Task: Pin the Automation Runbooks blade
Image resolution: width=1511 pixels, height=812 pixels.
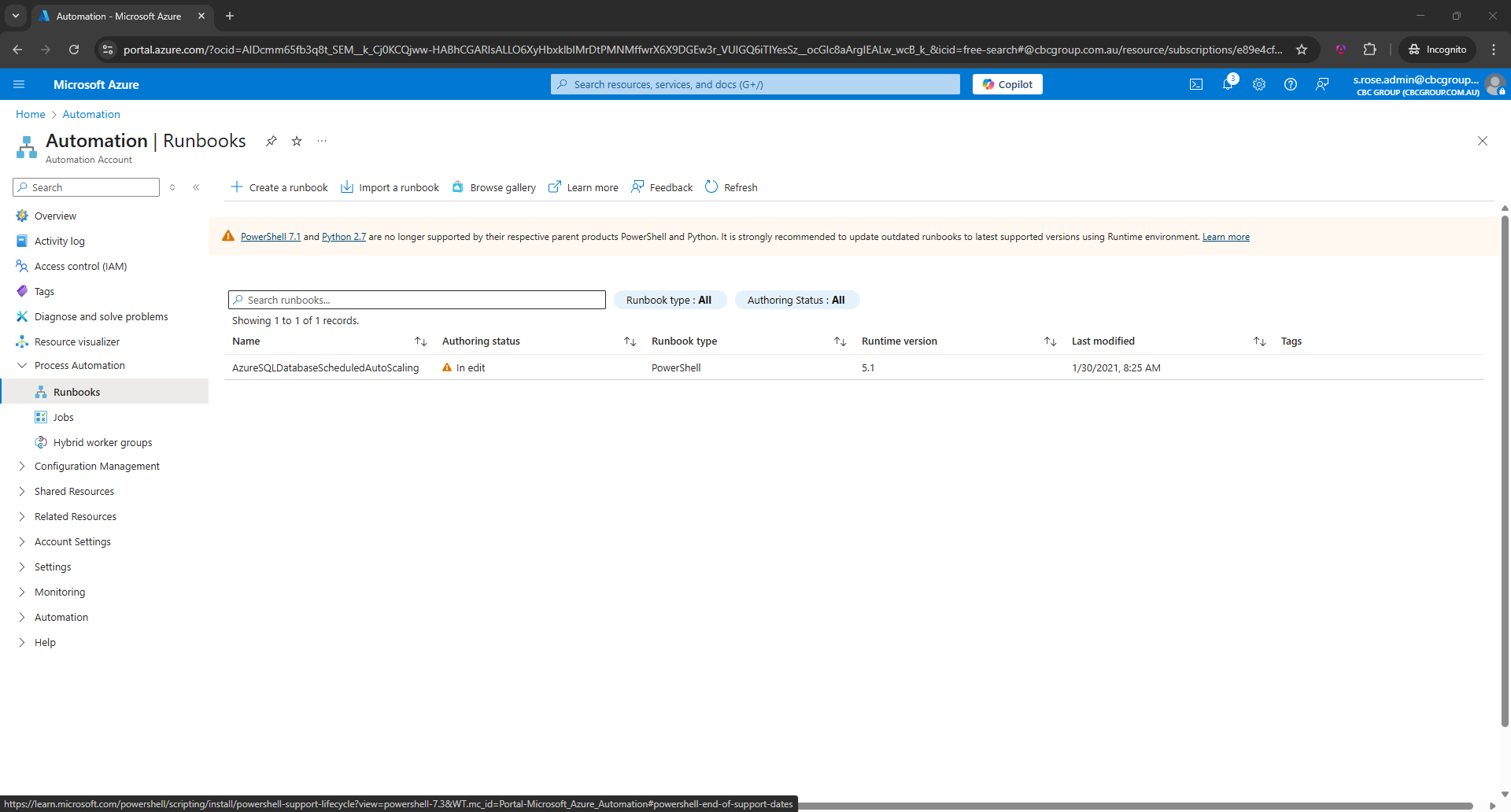Action: [x=272, y=141]
